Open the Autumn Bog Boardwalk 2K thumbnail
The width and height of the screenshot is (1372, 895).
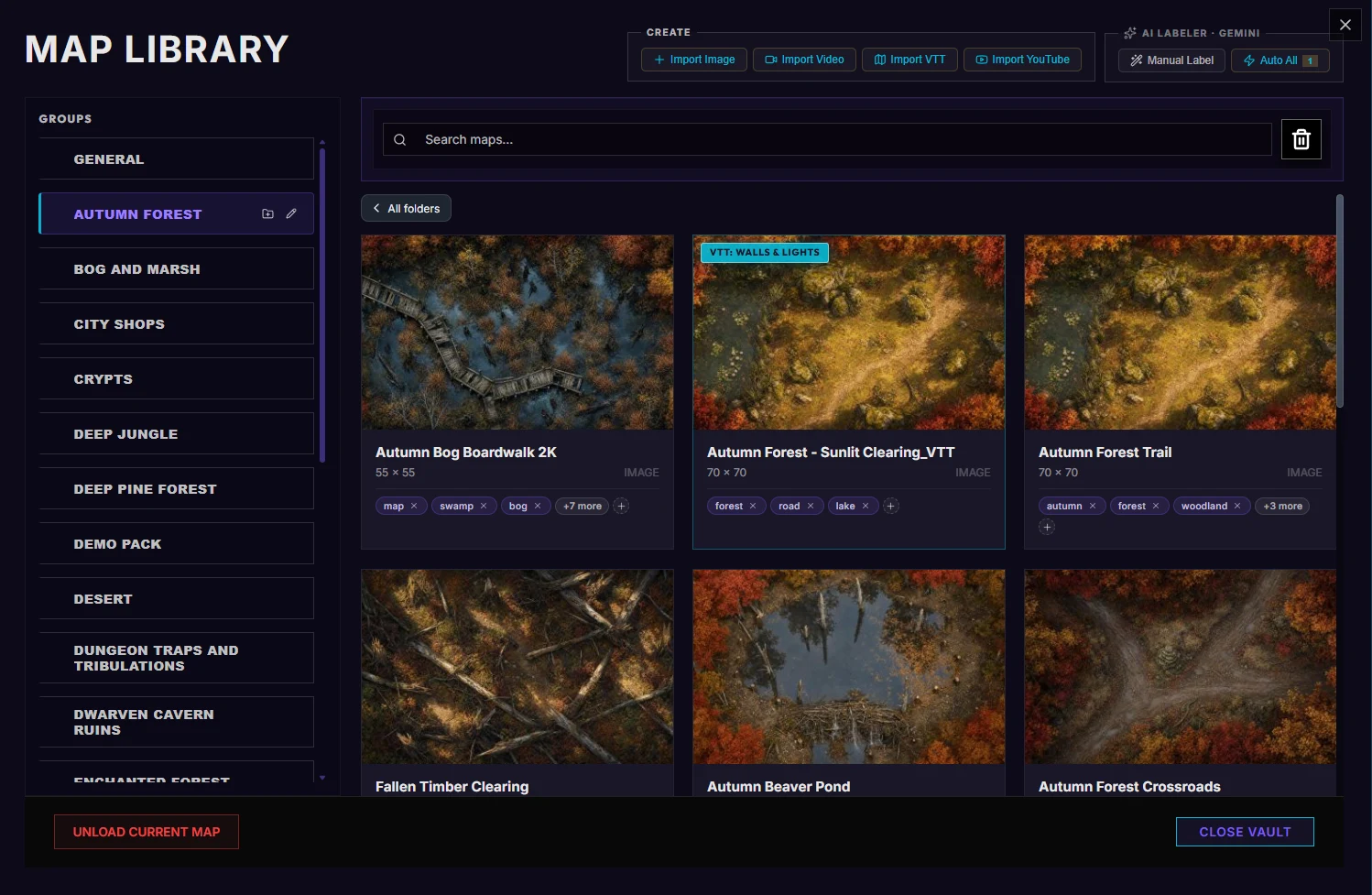click(x=517, y=333)
